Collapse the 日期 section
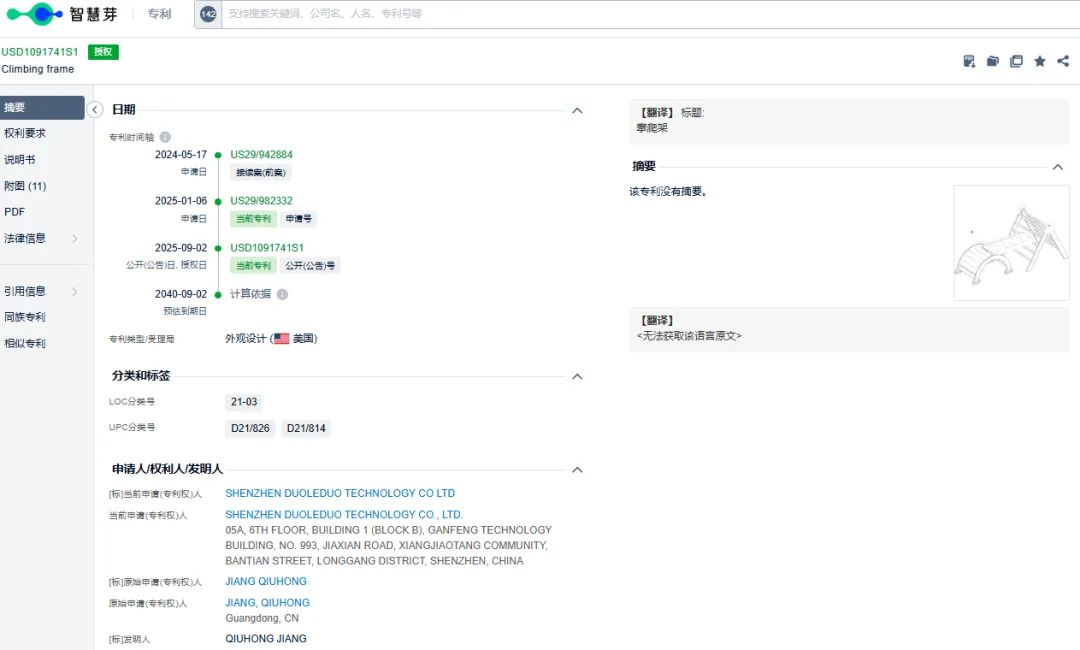 pos(577,110)
